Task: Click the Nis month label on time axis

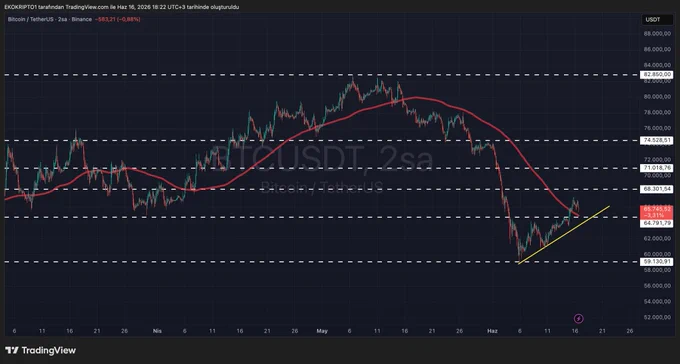Action: (x=157, y=331)
